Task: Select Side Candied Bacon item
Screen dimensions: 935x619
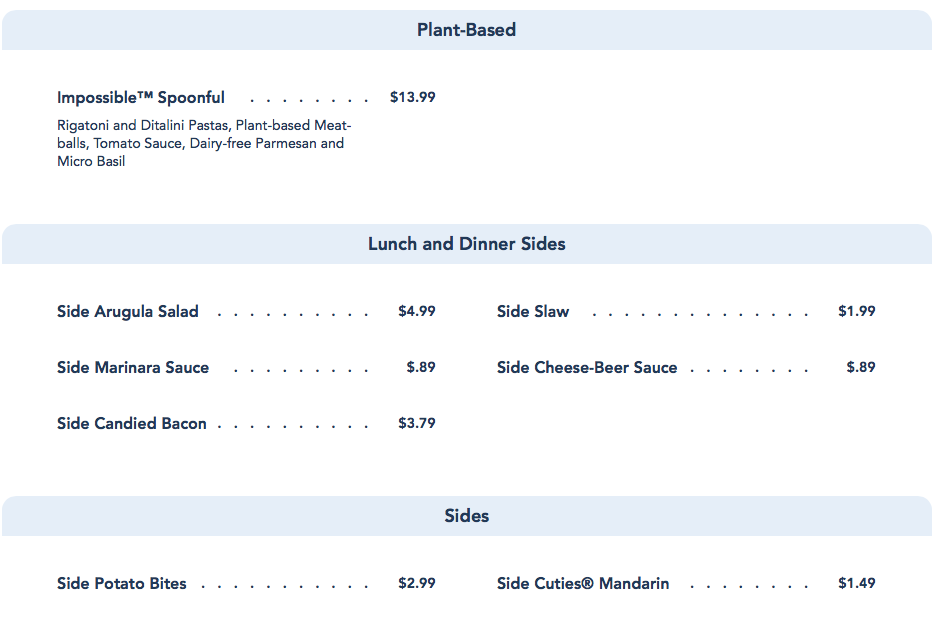Action: (x=132, y=424)
